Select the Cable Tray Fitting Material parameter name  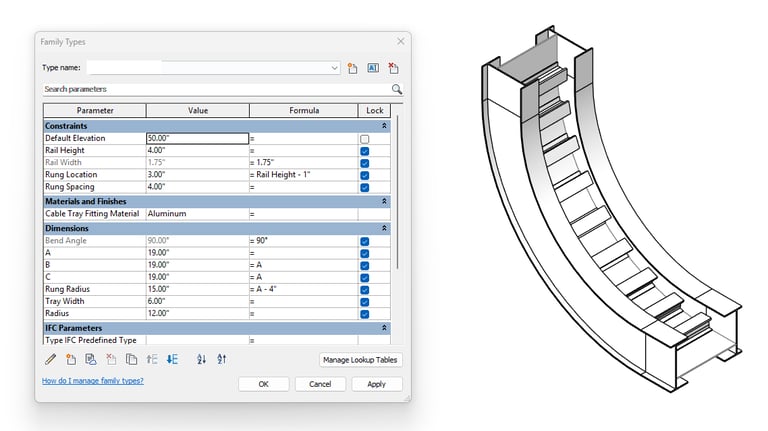pyautogui.click(x=92, y=214)
